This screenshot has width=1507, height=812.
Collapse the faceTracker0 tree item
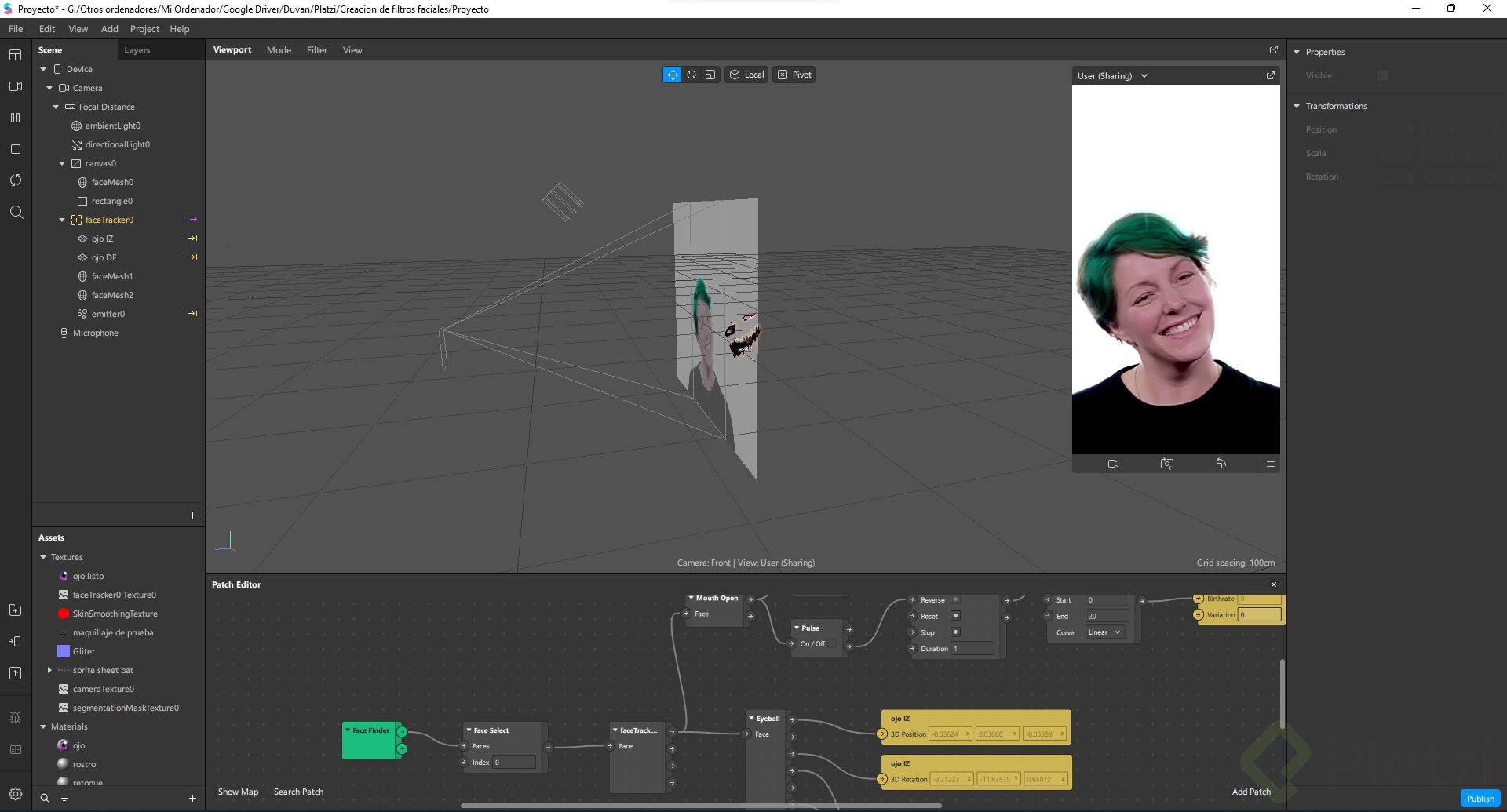click(x=62, y=220)
